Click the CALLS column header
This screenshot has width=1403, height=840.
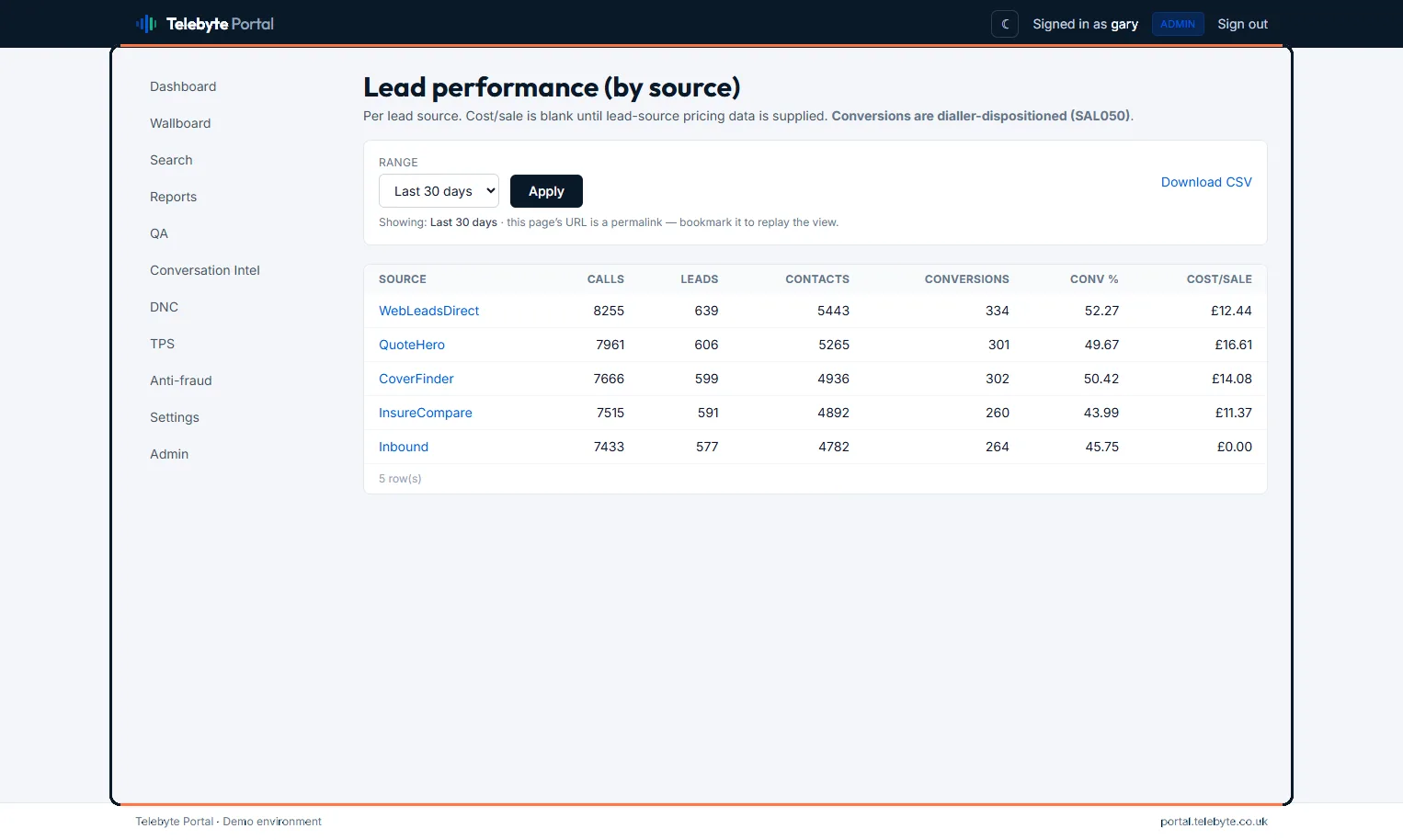coord(606,279)
